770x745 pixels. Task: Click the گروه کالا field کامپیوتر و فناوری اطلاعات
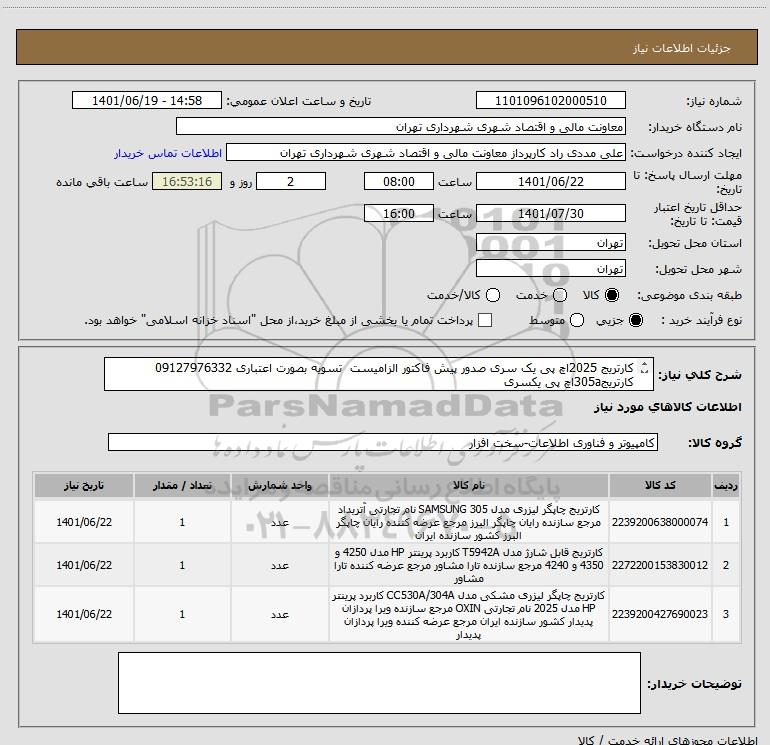383,442
